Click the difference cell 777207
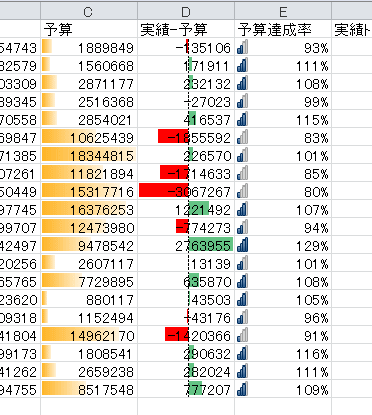 (x=186, y=389)
